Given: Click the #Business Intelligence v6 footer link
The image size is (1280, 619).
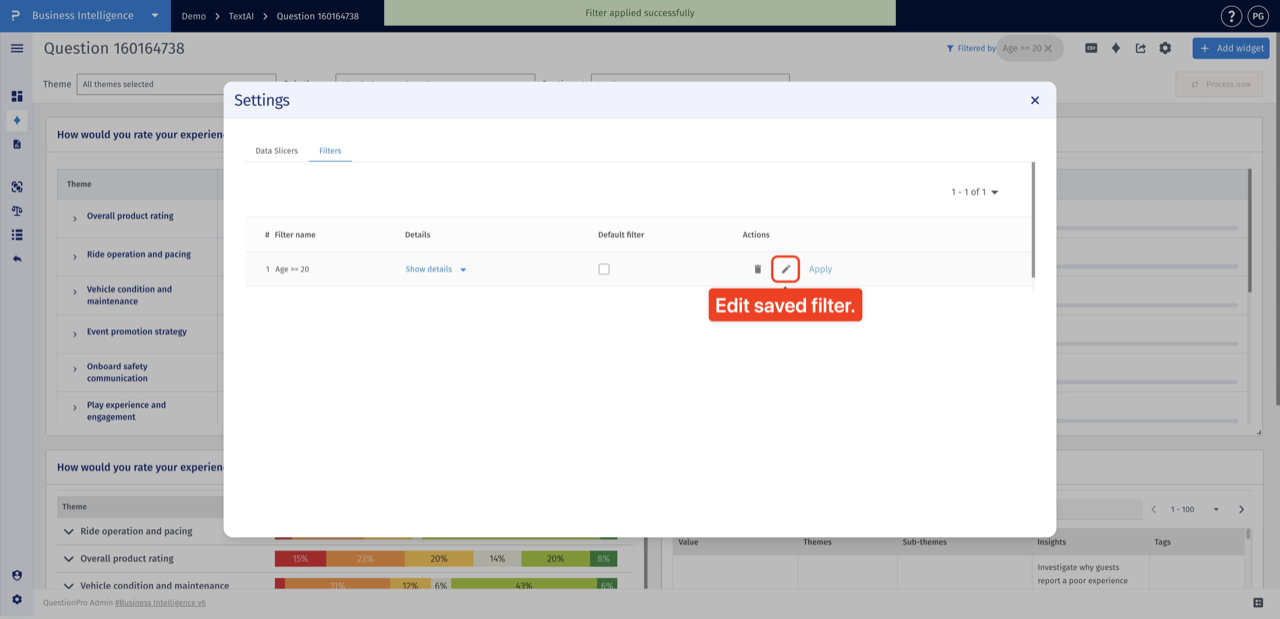Looking at the screenshot, I should click(160, 603).
